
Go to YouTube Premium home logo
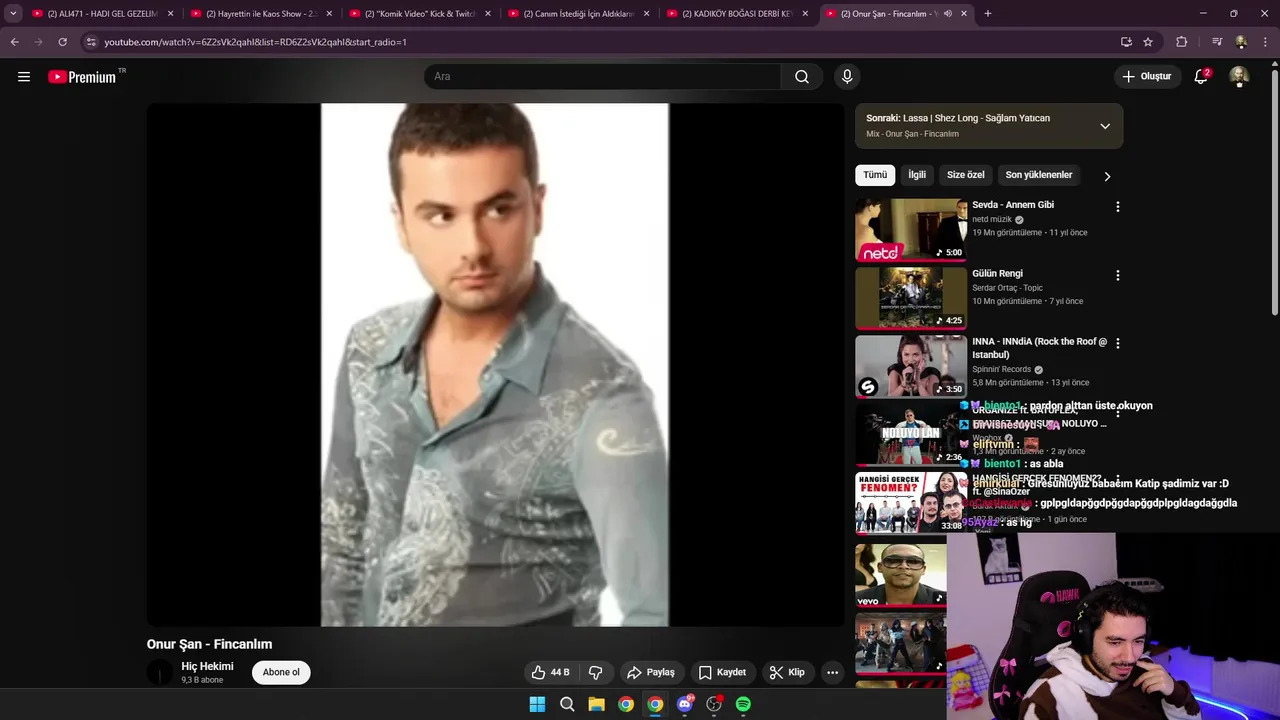83,77
